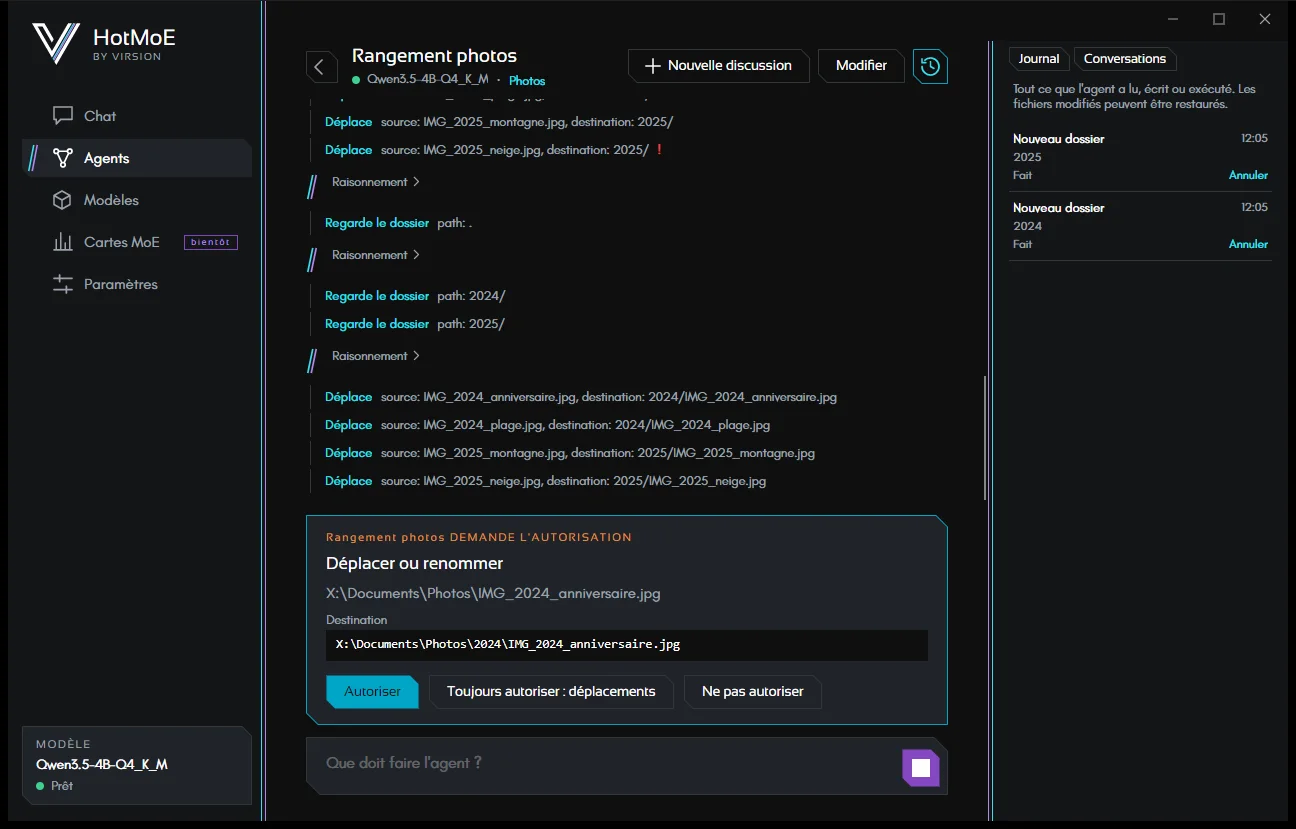The image size is (1296, 829).
Task: Click the red exclamation mark error icon
Action: (660, 150)
